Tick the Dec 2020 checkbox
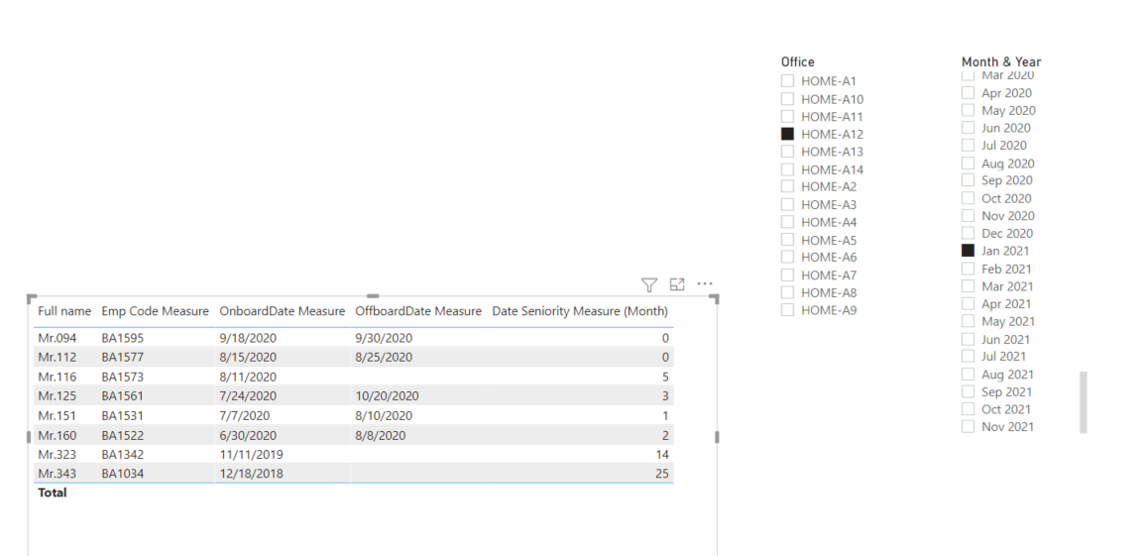The height and width of the screenshot is (556, 1145). pyautogui.click(x=968, y=232)
